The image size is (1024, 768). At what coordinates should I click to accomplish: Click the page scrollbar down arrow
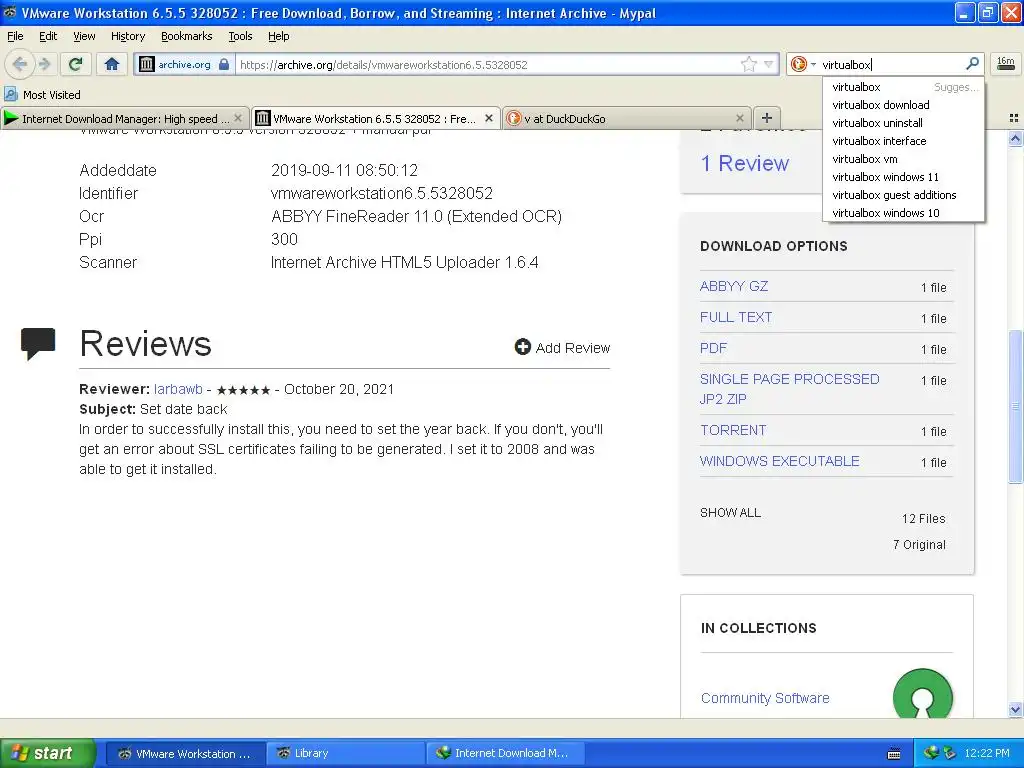(1015, 709)
